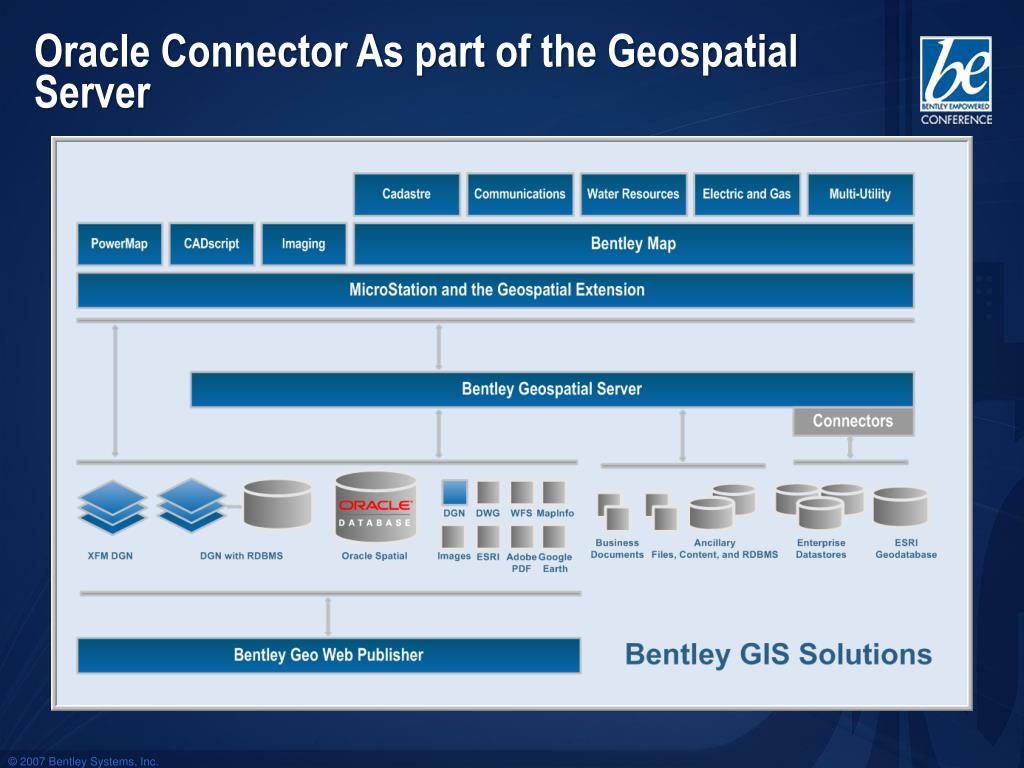This screenshot has width=1024, height=768.
Task: Click the DGN with RDBMS layer stack icon
Action: click(x=191, y=505)
